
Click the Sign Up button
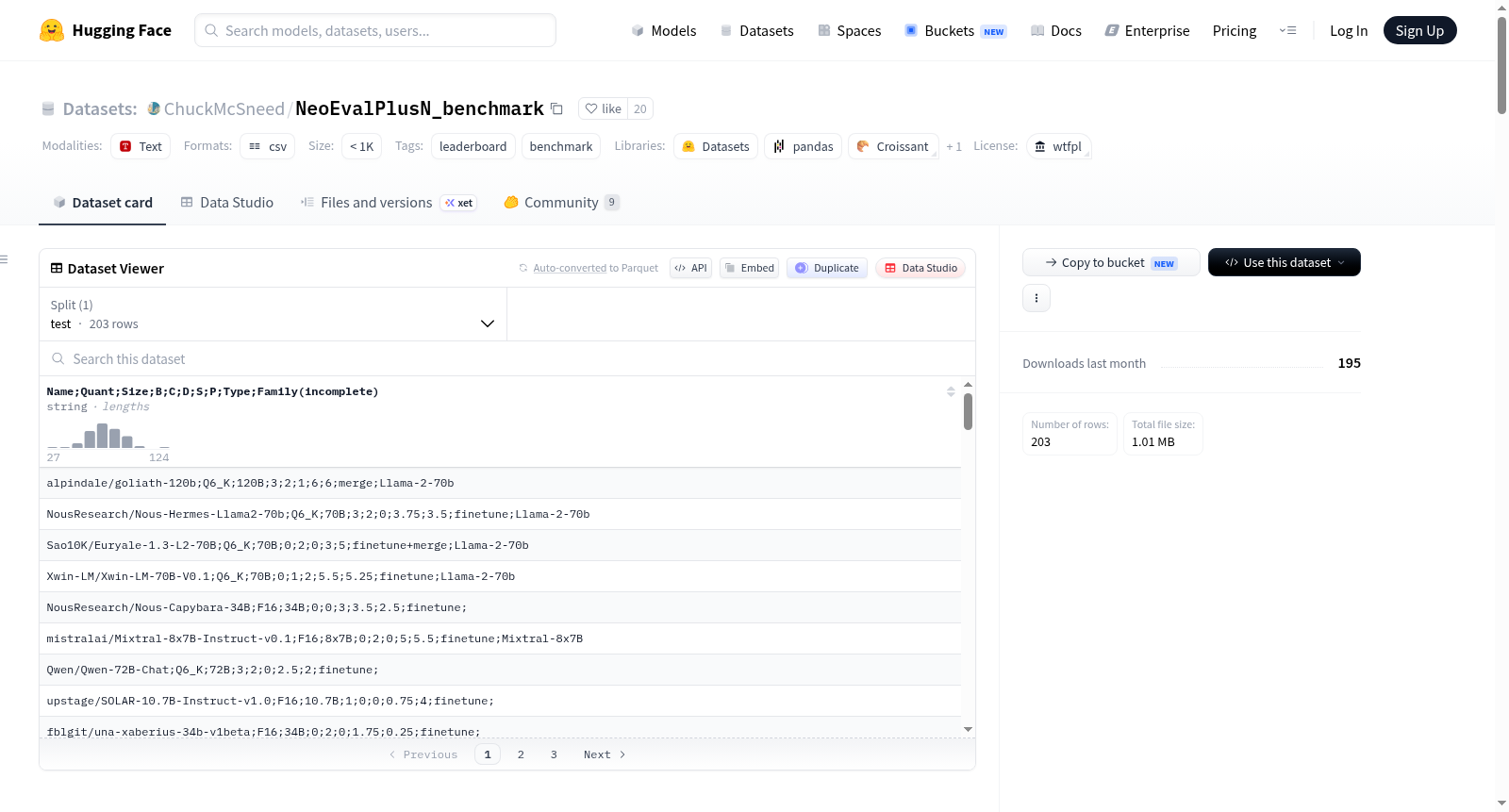click(1419, 30)
